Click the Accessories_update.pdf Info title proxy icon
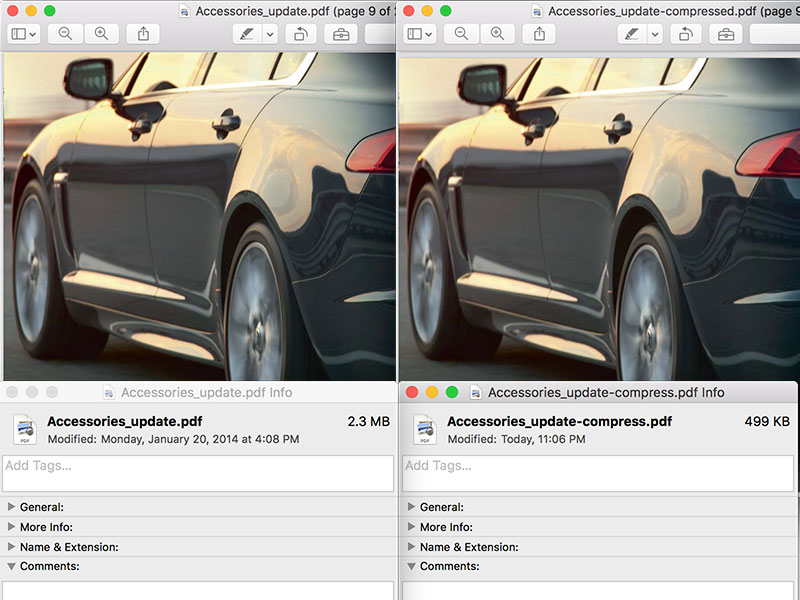Viewport: 800px width, 600px height. tap(109, 392)
